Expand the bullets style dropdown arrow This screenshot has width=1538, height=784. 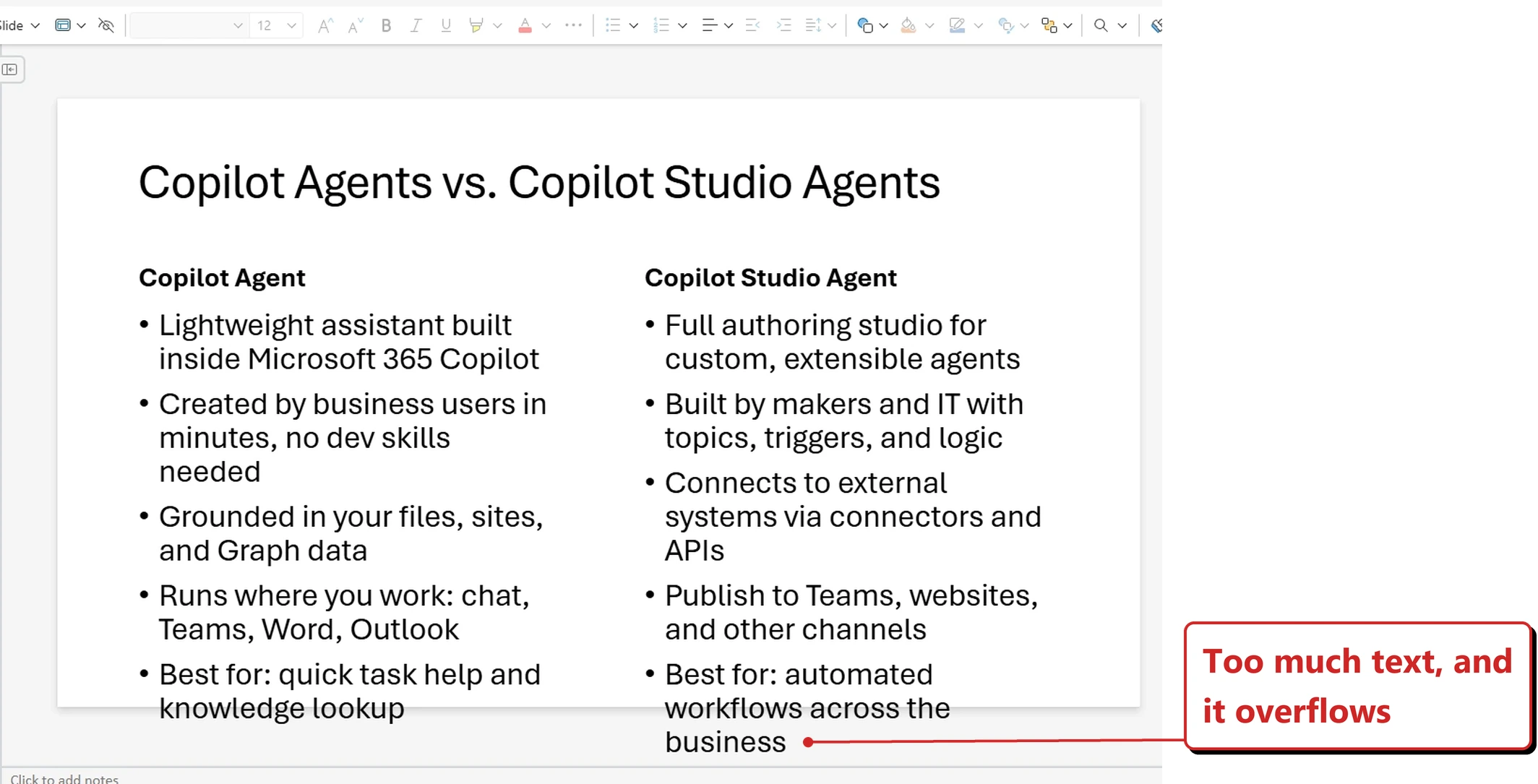point(634,25)
